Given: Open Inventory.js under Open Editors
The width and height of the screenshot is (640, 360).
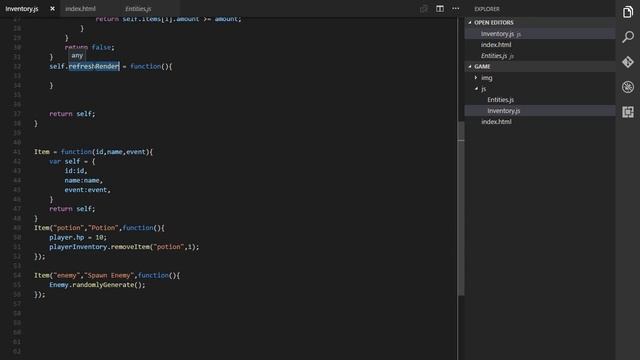Looking at the screenshot, I should click(540, 34).
